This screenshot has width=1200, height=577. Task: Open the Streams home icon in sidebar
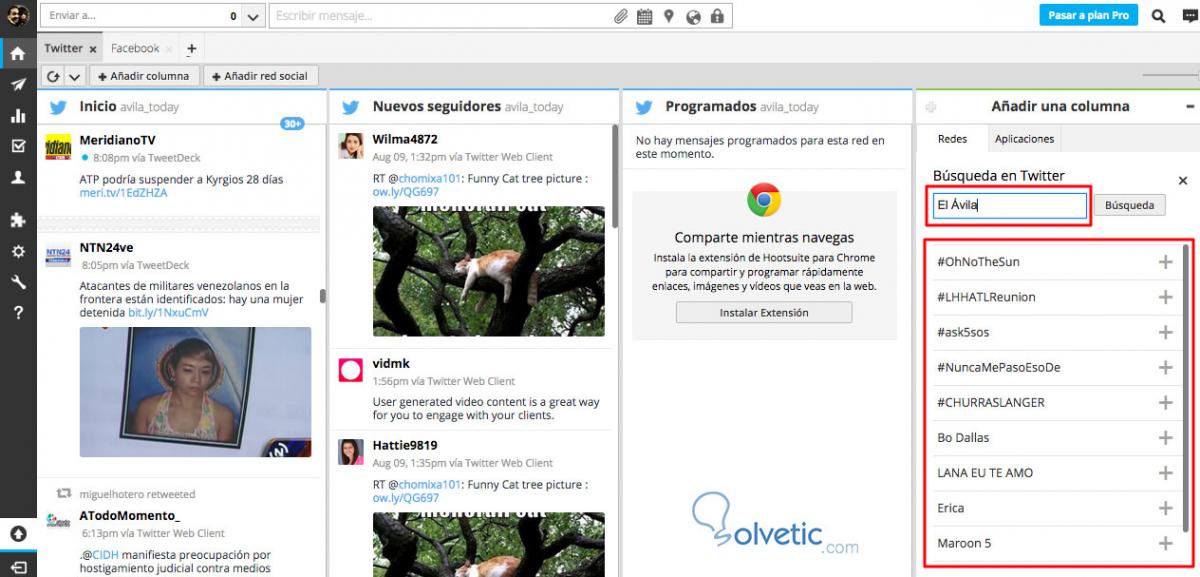[x=17, y=53]
